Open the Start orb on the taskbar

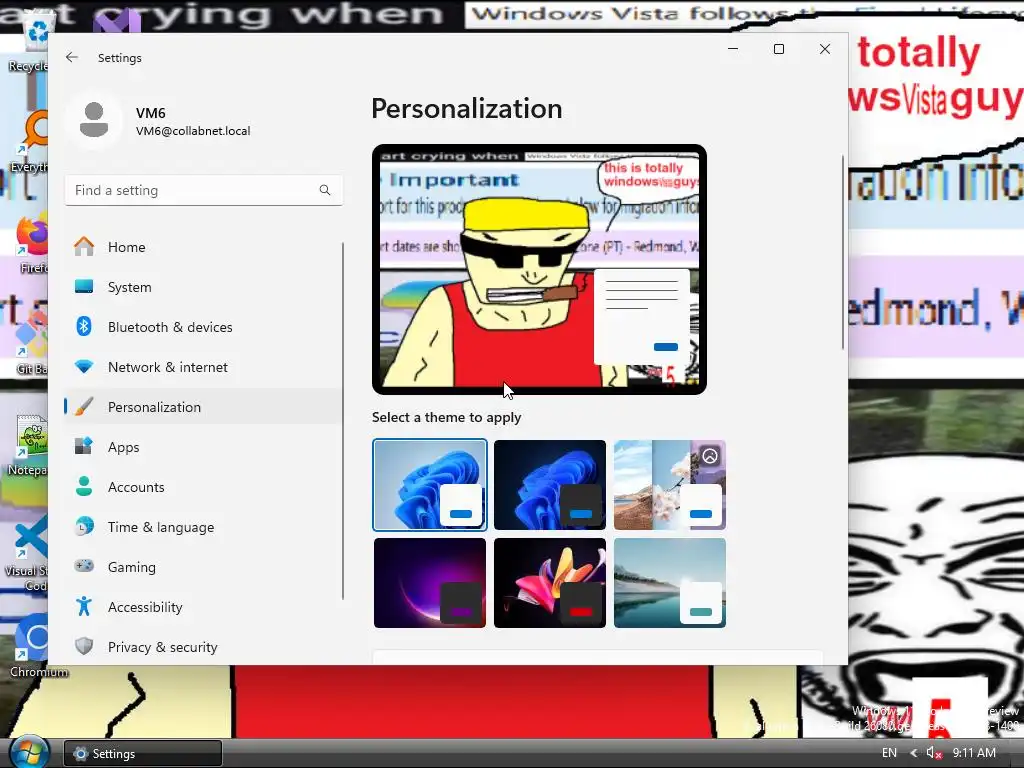pos(29,752)
